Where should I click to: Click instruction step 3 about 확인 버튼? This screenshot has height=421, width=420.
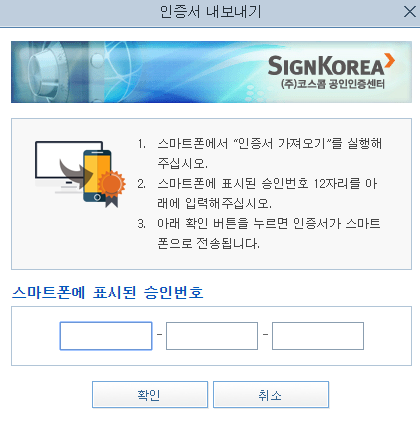tap(259, 233)
